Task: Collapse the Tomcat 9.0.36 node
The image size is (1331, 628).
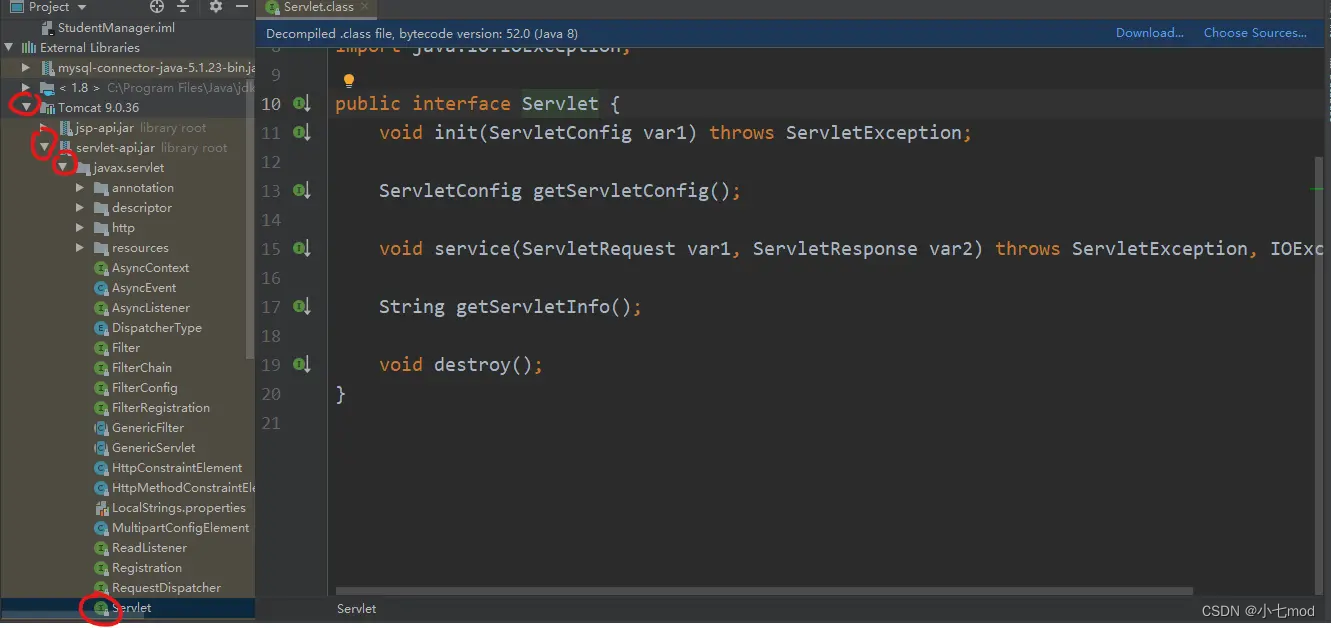Action: point(27,108)
